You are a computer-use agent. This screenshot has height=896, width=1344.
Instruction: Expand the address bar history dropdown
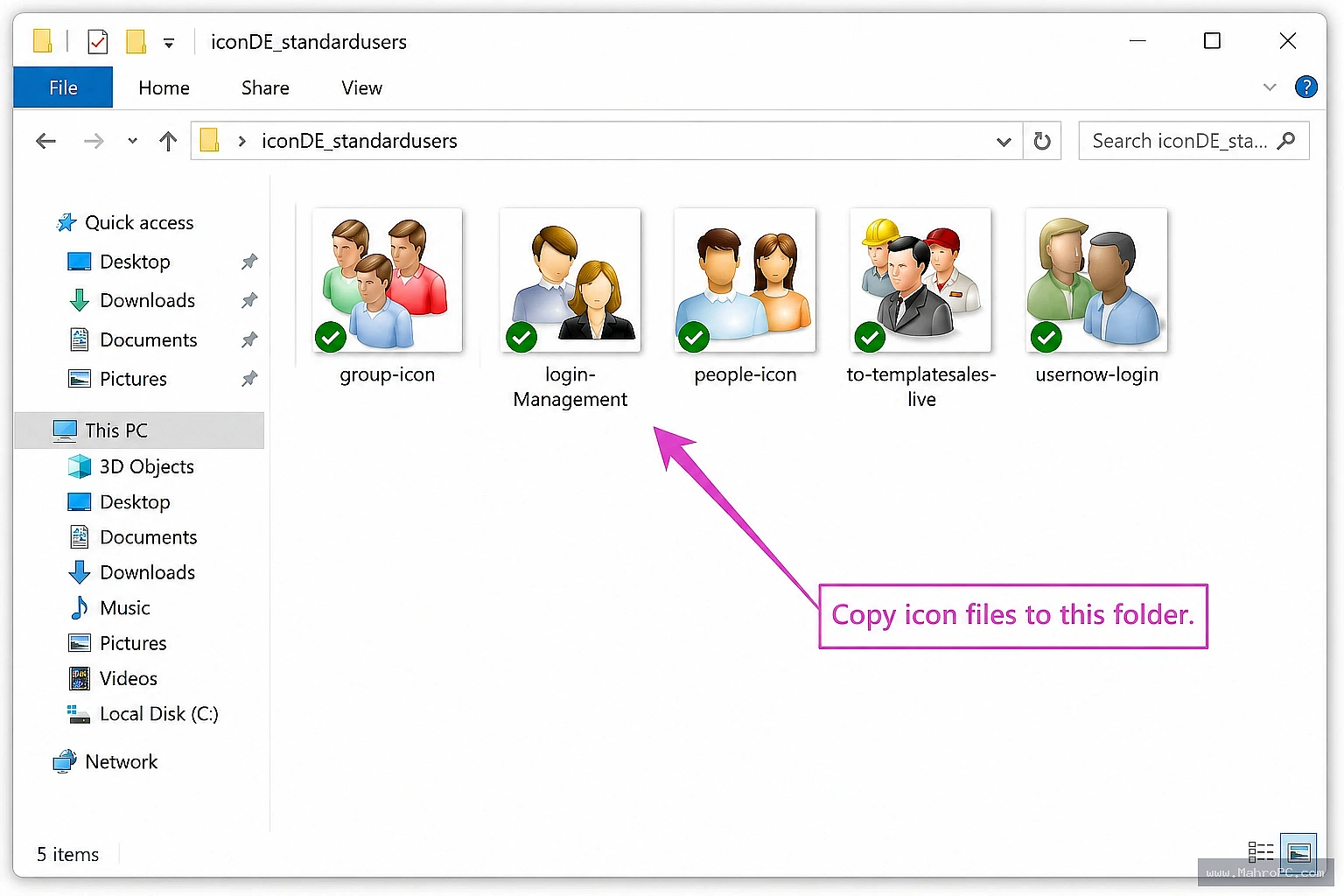1004,141
